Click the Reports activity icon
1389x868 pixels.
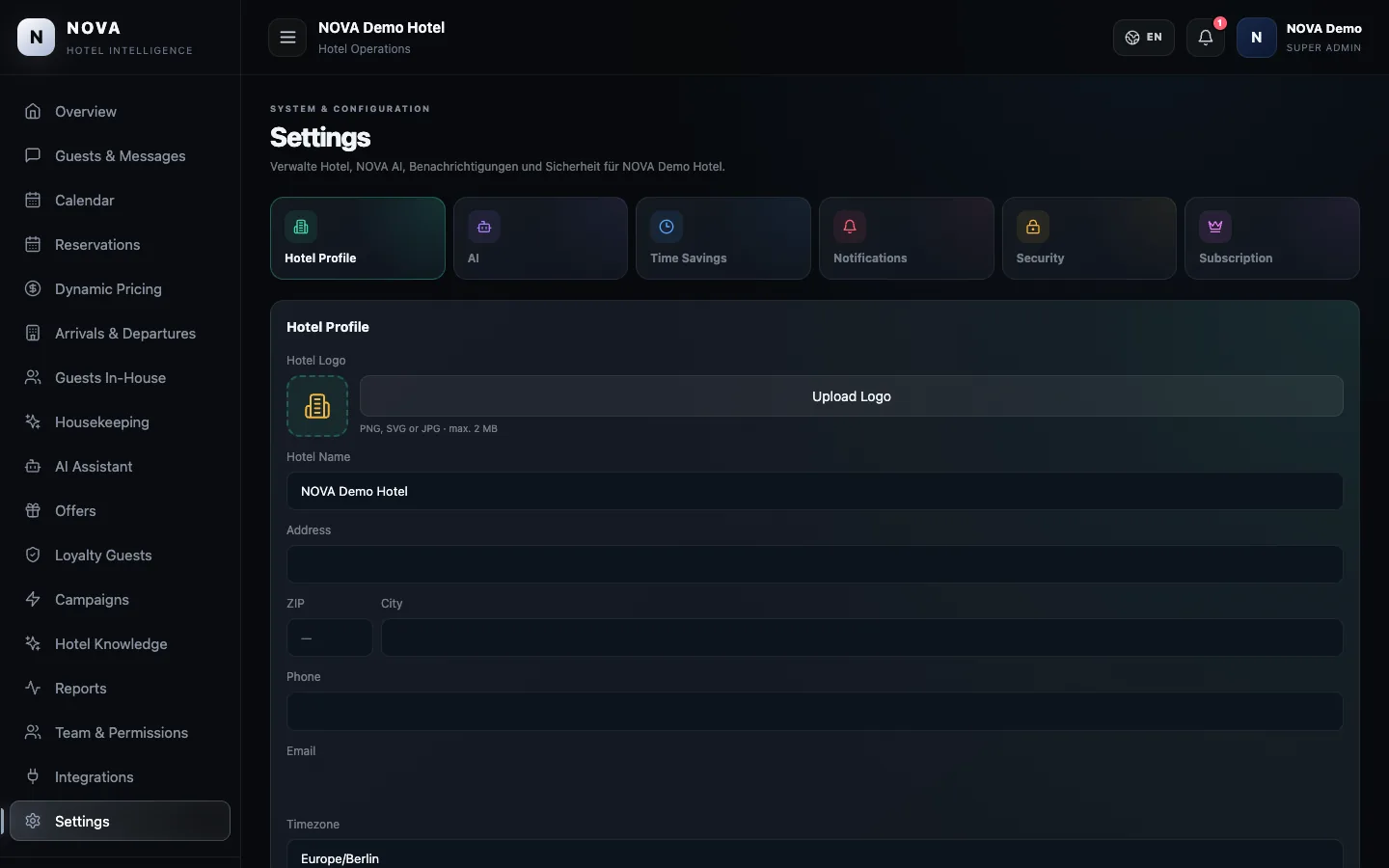coord(33,688)
